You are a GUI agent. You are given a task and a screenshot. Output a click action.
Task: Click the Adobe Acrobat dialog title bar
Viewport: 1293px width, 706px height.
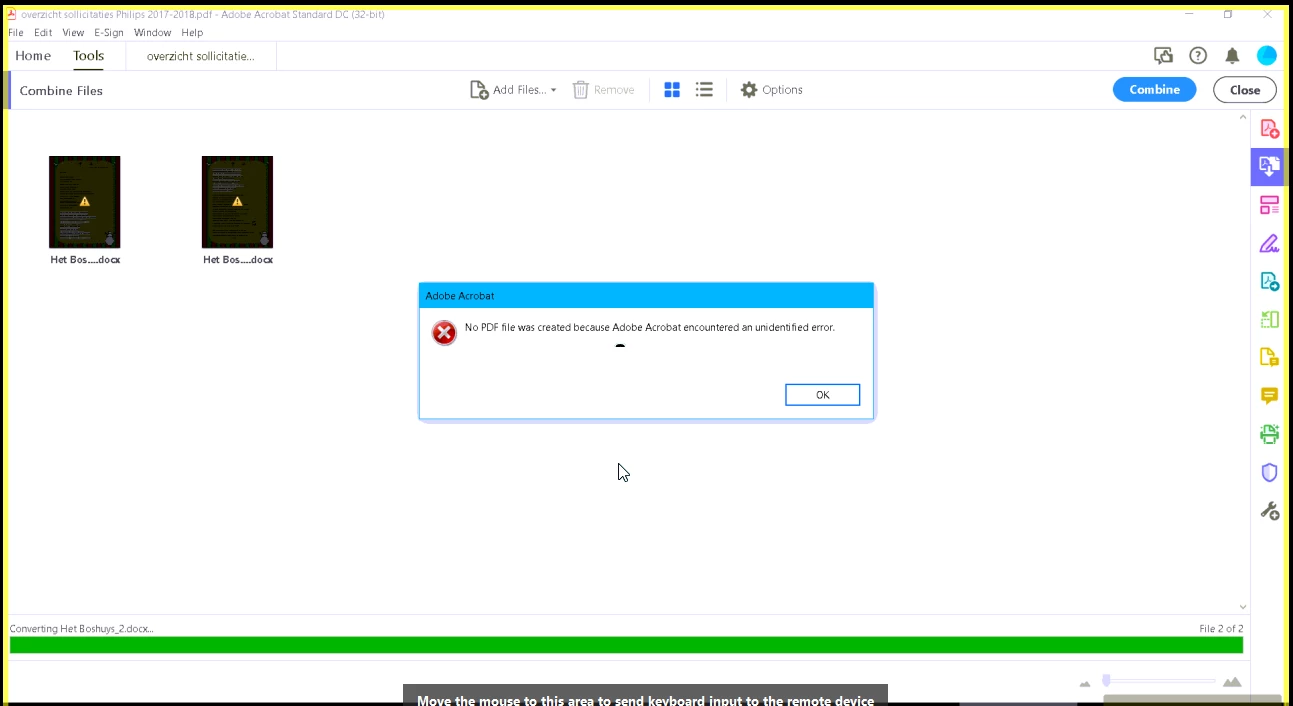point(646,296)
